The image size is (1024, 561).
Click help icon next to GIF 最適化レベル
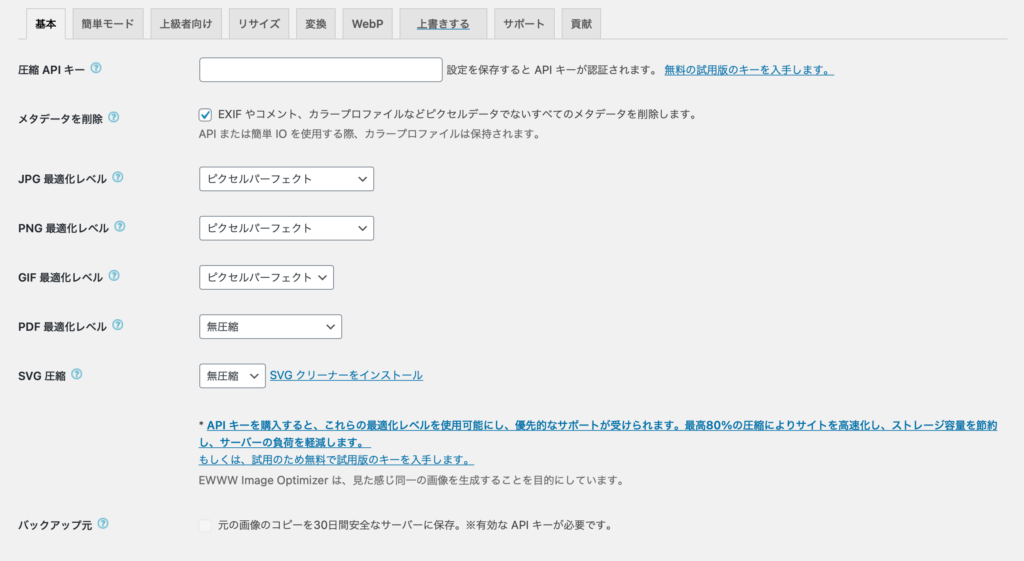click(x=114, y=276)
